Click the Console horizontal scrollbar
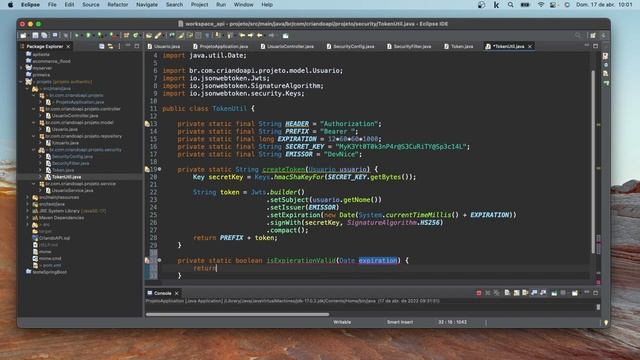Image resolution: width=640 pixels, height=360 pixels. (238, 314)
